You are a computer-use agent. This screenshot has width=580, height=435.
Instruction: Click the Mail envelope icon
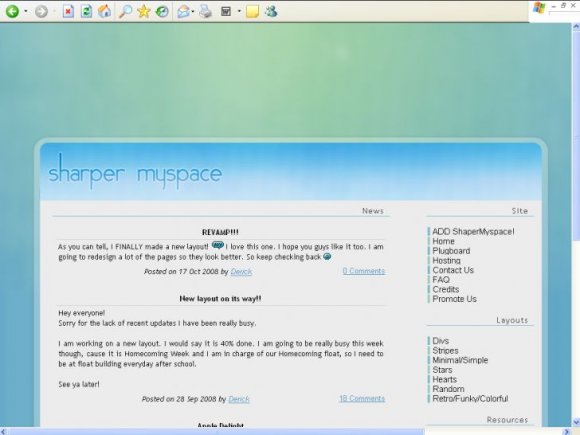tap(183, 11)
